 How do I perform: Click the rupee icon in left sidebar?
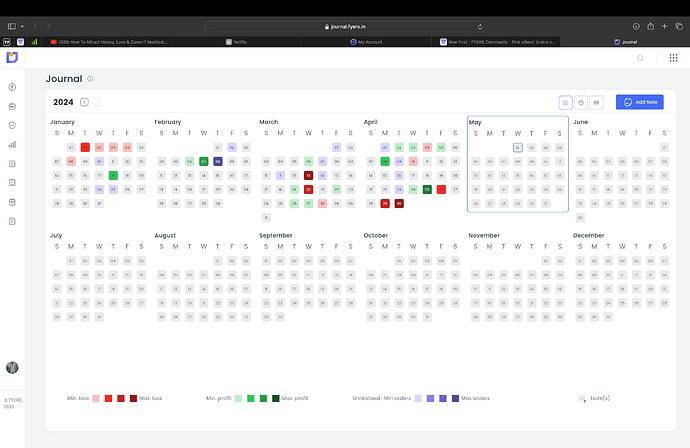pos(12,87)
